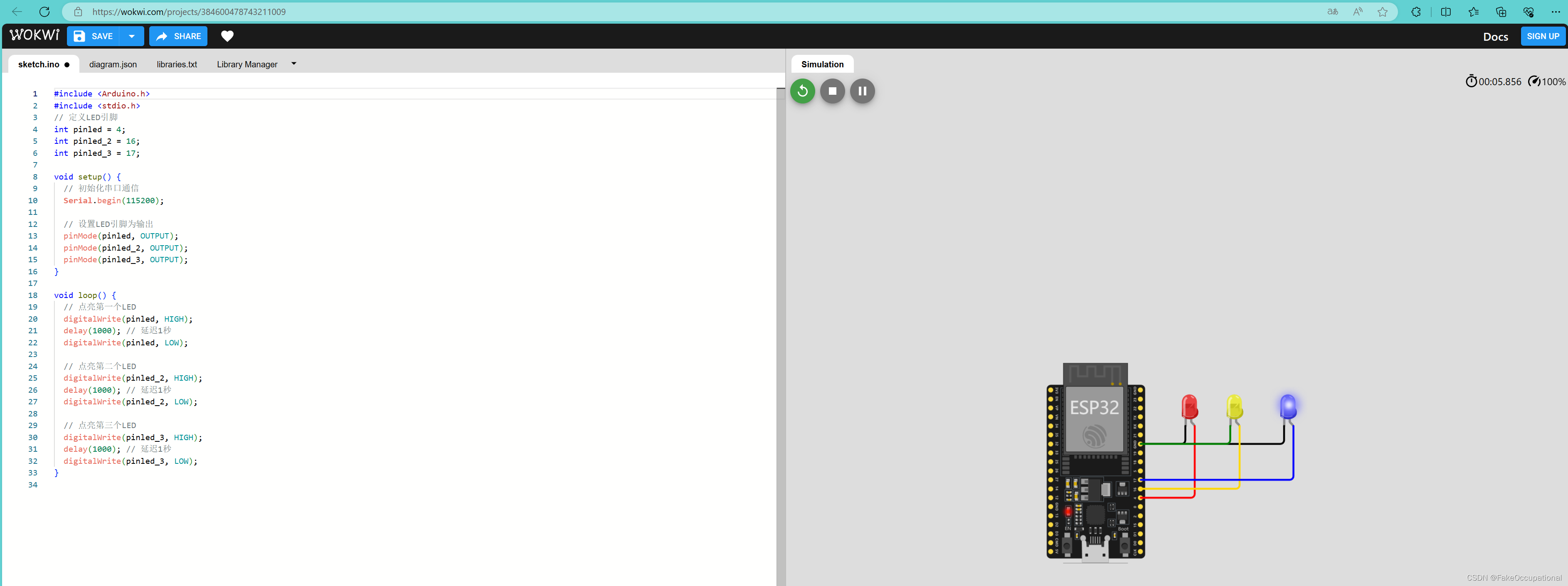Add page to favorites star
Screen dimensions: 1568x586
point(1382,12)
